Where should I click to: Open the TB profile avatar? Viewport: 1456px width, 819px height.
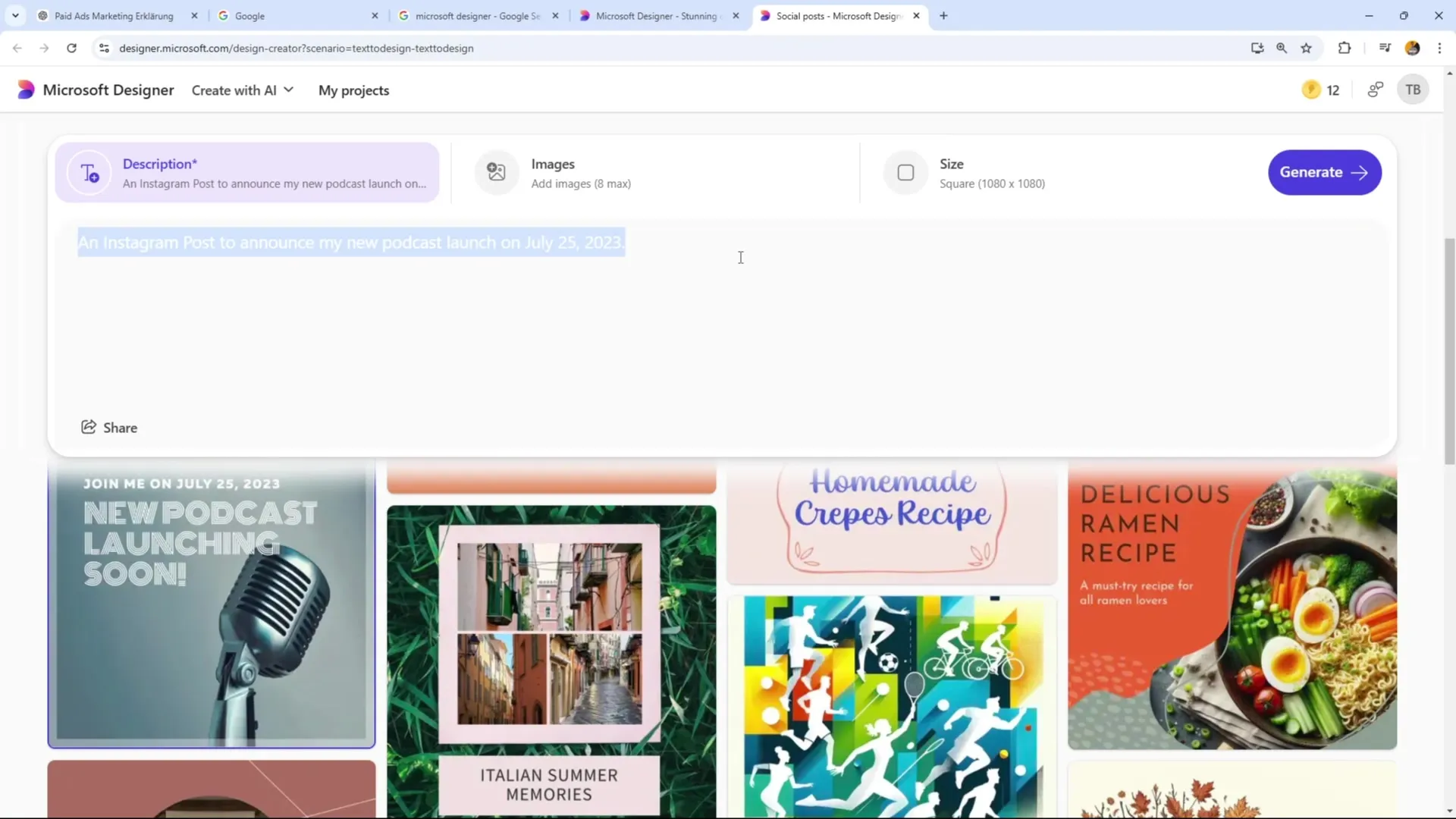[x=1413, y=89]
